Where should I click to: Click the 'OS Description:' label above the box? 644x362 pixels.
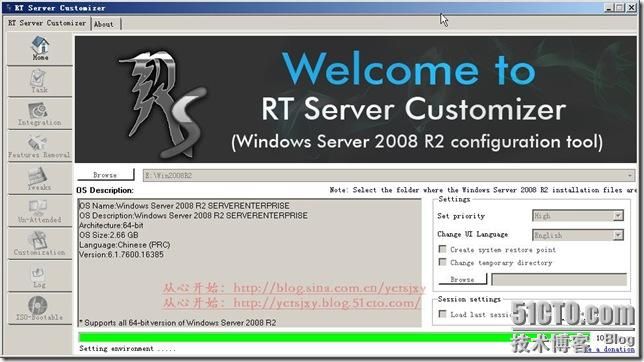point(105,190)
